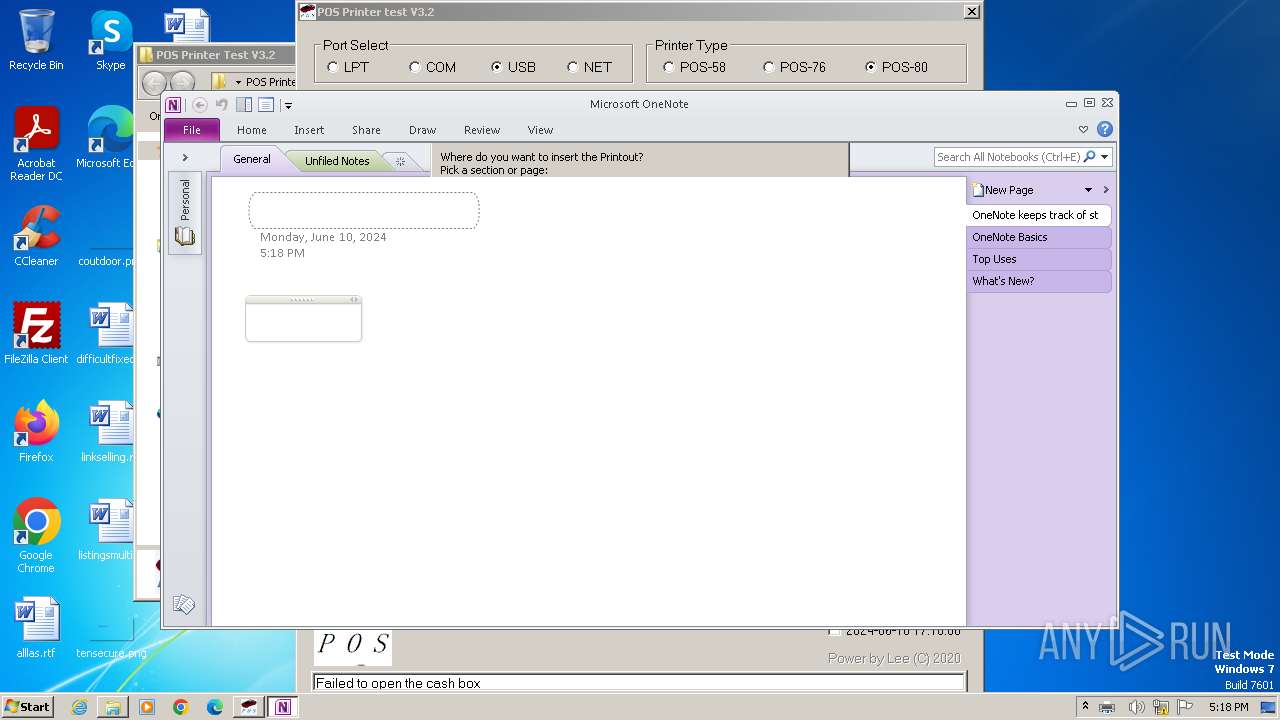Open Acrobat Reader DC desktop icon
The image size is (1280, 720).
(x=36, y=144)
